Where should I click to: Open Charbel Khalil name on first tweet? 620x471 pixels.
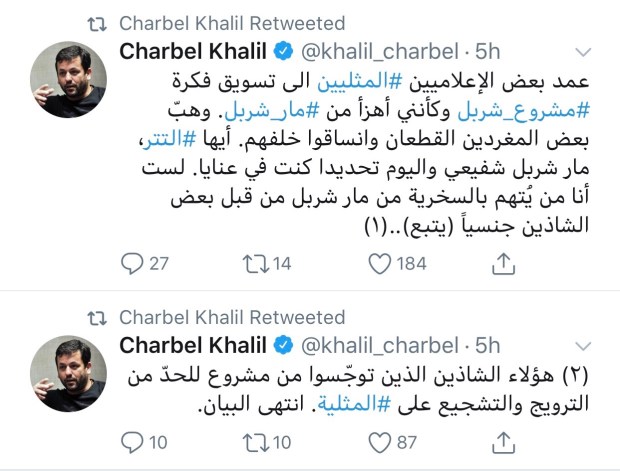[x=190, y=51]
